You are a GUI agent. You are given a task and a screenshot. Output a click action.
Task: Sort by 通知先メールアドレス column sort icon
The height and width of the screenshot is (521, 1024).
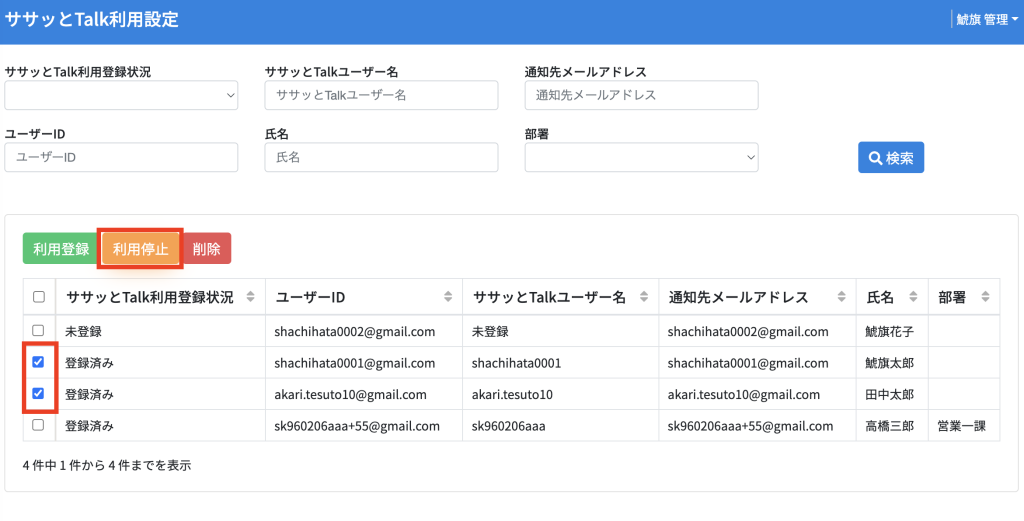842,297
